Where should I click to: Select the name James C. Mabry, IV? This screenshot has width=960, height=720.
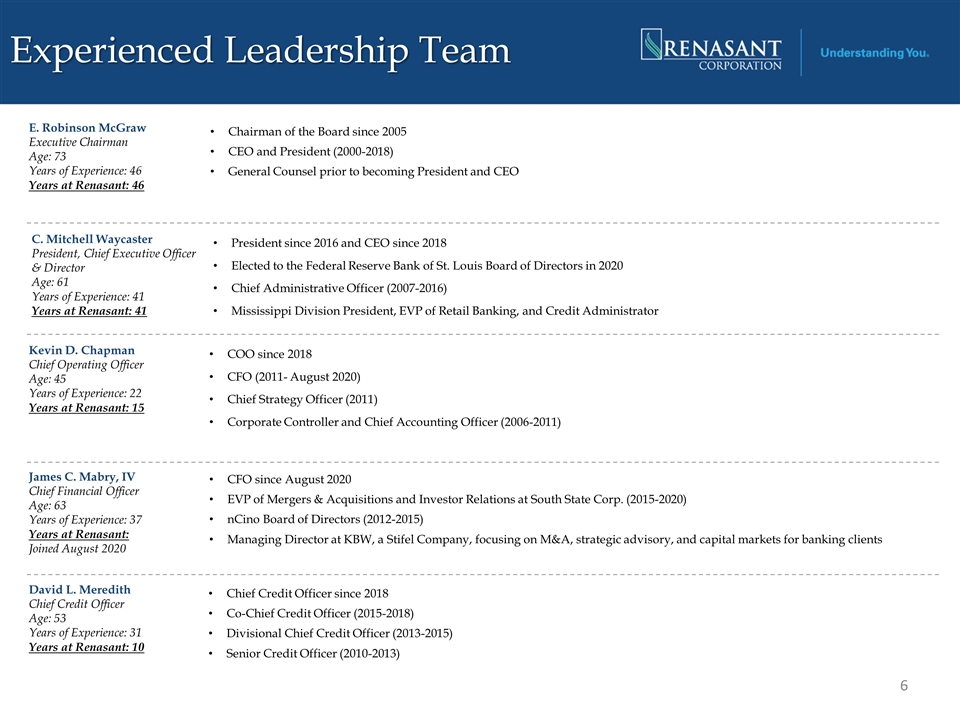pos(81,476)
